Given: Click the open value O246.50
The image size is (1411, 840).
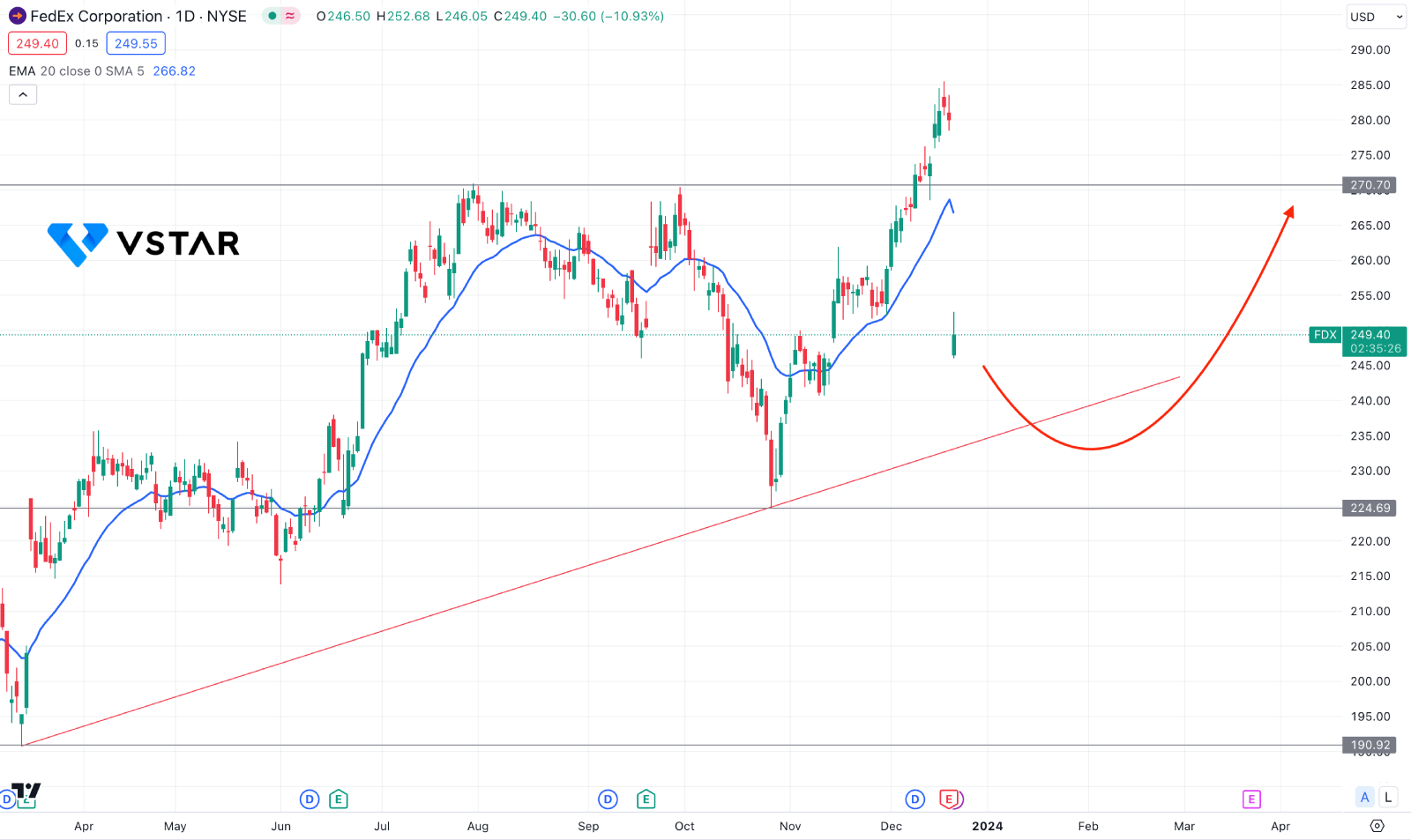Looking at the screenshot, I should click(x=343, y=16).
